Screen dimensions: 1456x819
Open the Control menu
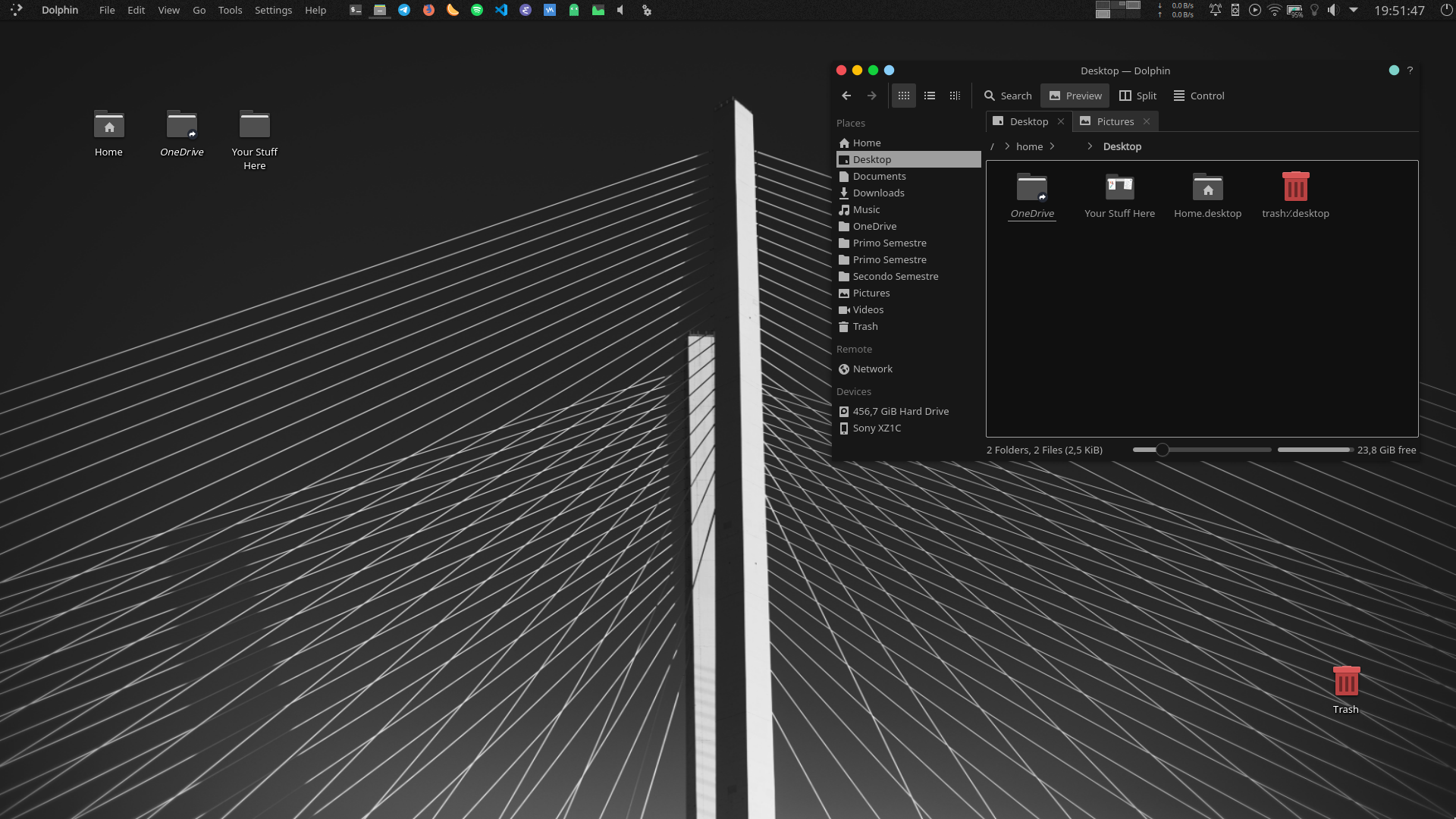1199,96
